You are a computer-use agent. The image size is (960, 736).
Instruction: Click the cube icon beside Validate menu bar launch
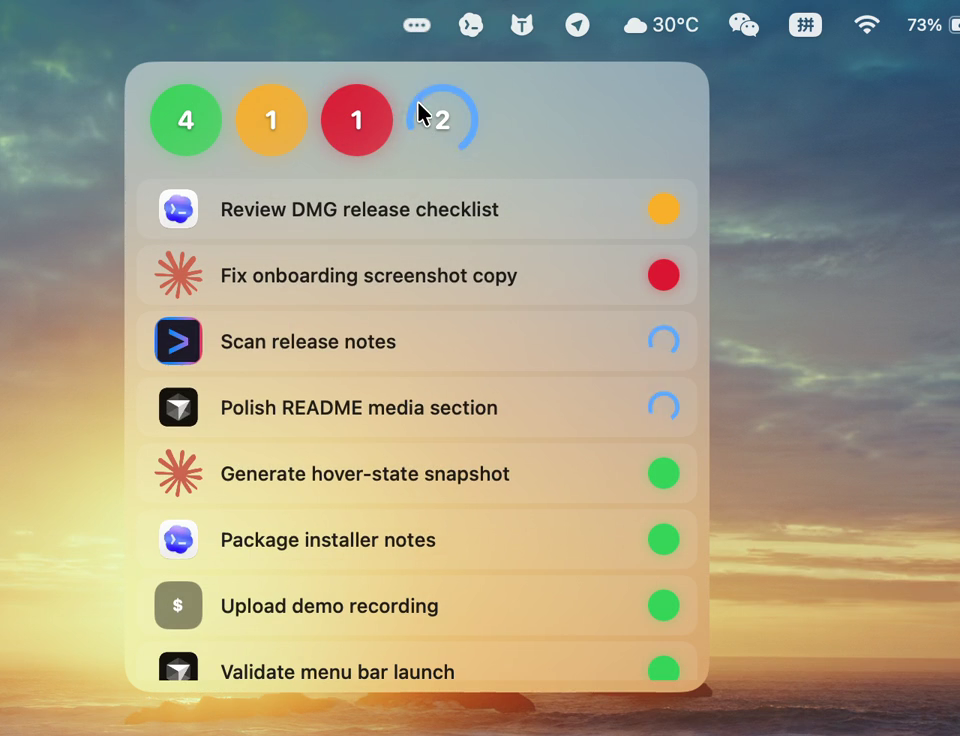coord(178,667)
